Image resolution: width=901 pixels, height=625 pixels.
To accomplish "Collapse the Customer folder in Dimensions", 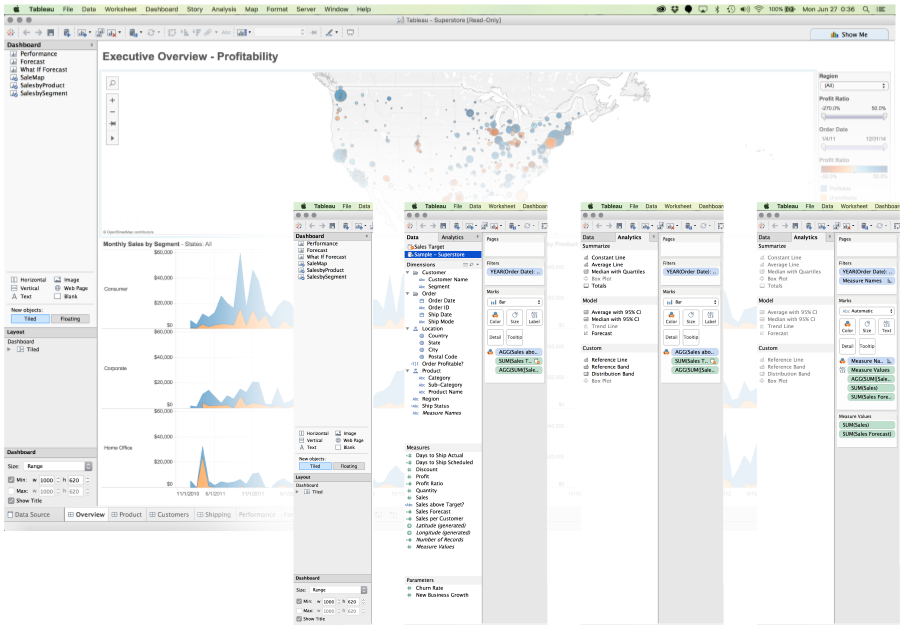I will tap(408, 272).
